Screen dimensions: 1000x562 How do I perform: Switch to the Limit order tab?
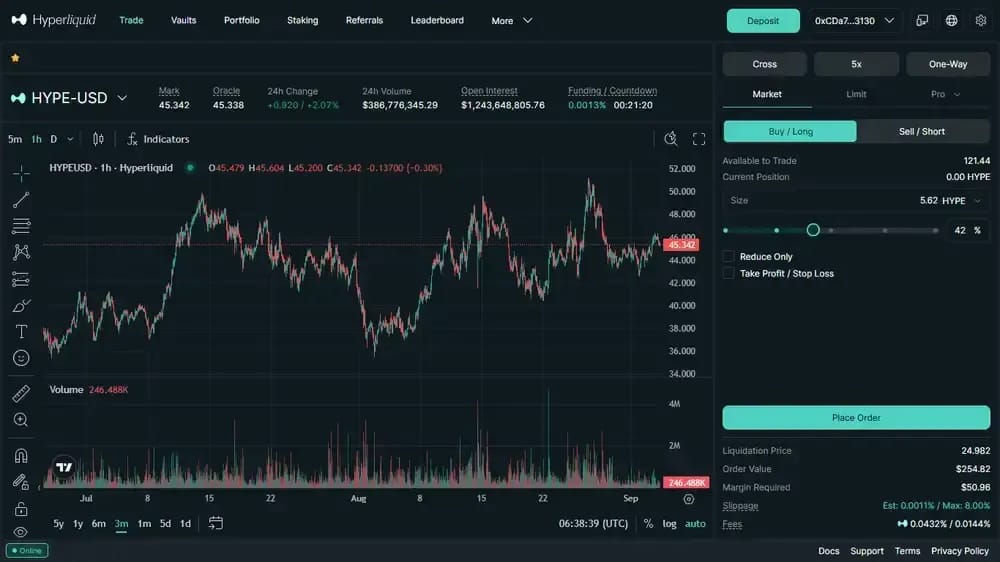click(856, 94)
